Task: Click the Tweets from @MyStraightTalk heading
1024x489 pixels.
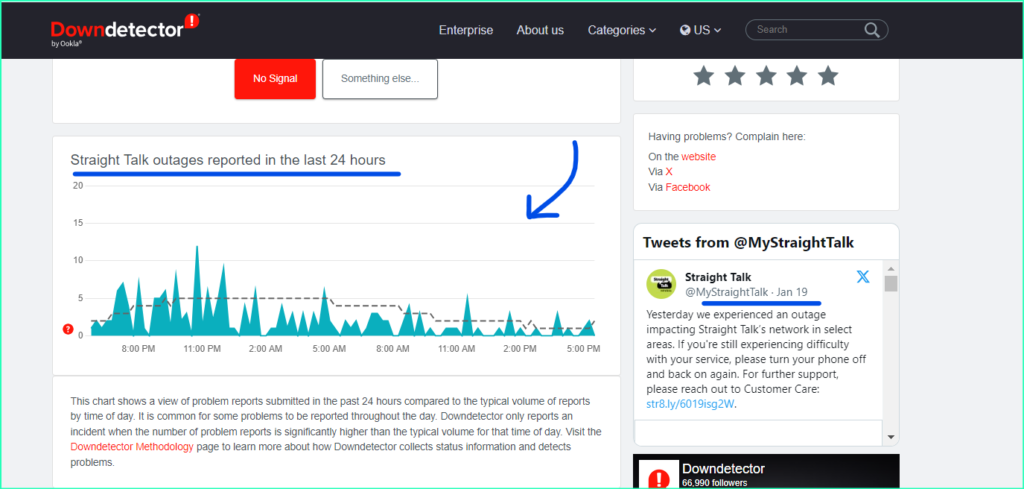Action: coord(748,243)
